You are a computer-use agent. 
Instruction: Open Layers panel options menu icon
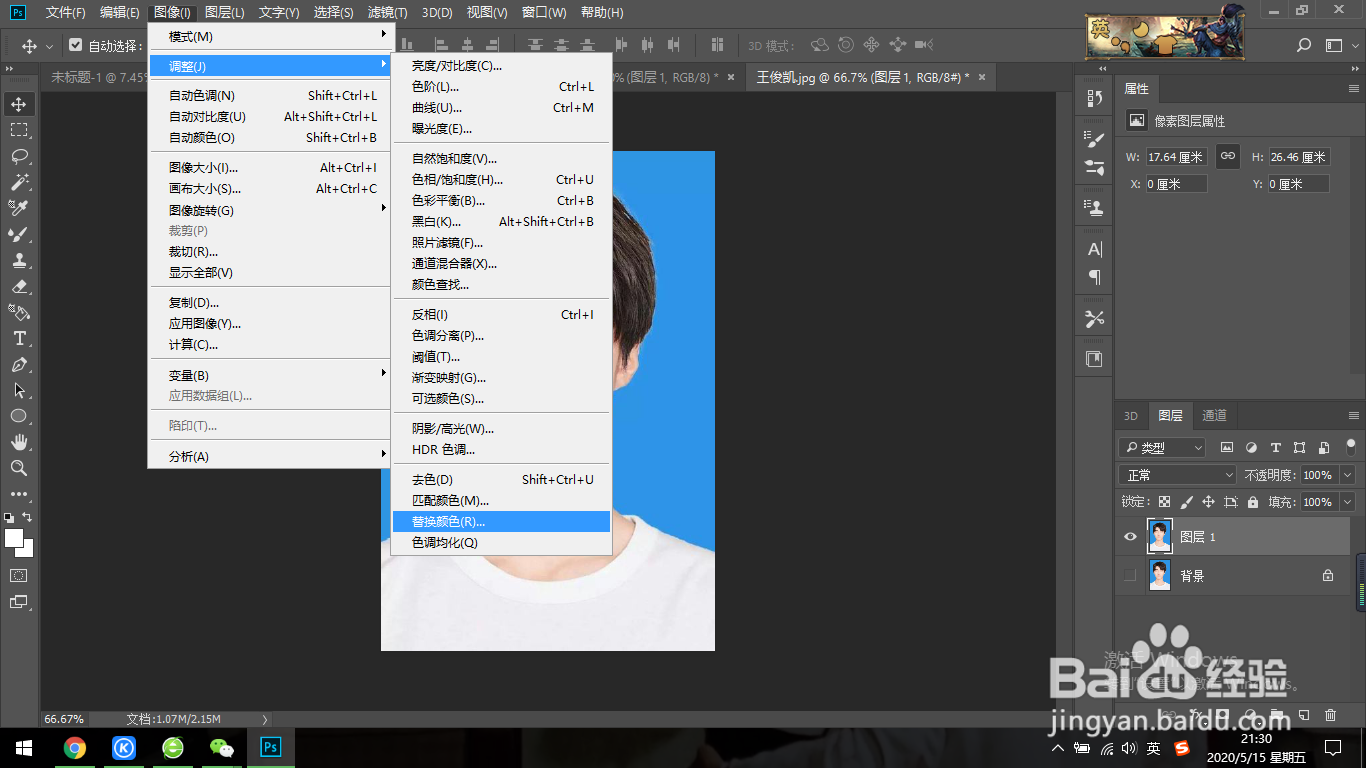click(x=1354, y=416)
